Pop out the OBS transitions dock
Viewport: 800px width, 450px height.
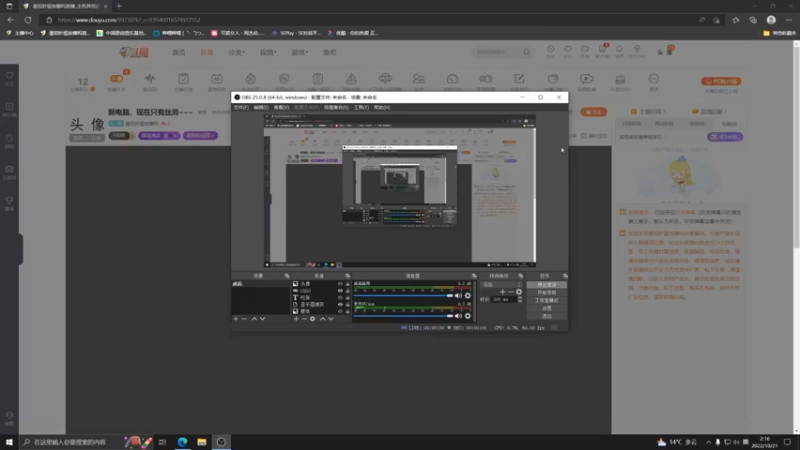point(520,276)
